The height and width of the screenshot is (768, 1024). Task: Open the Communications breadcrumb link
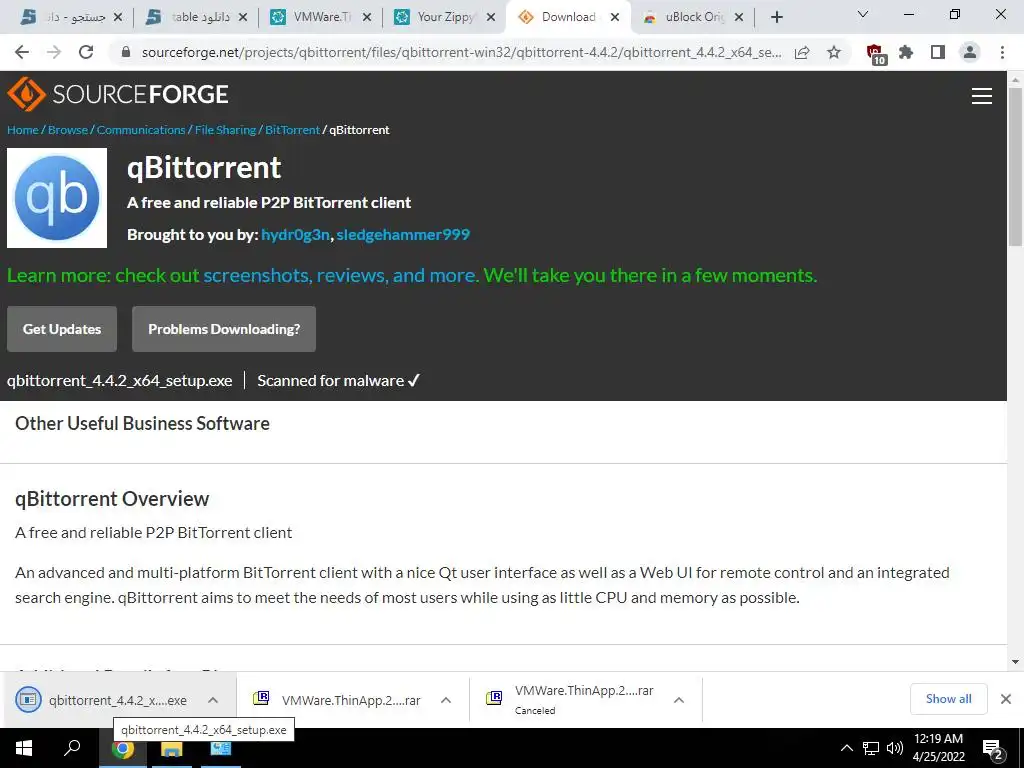coord(141,130)
